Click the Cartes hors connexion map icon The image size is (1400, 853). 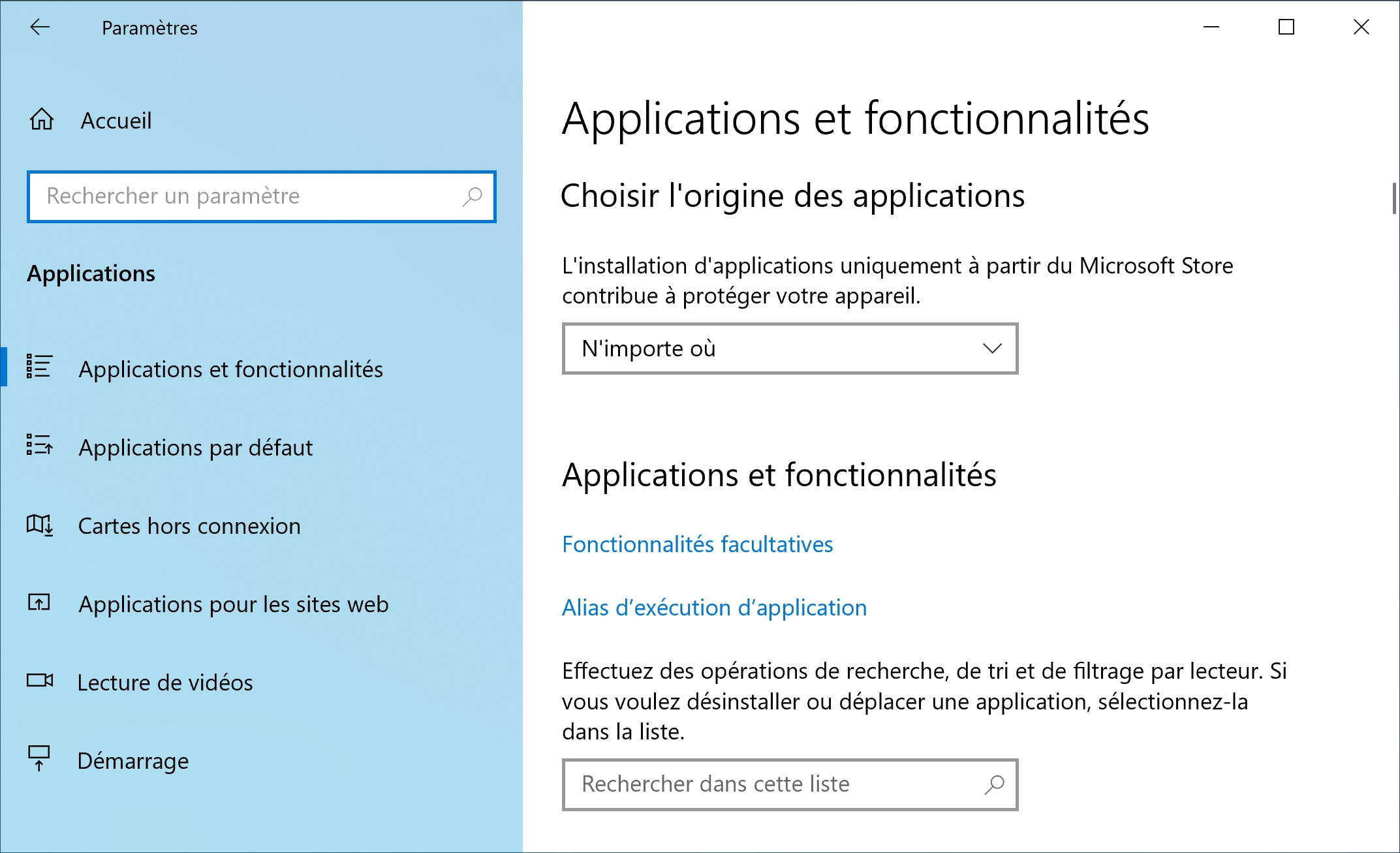click(39, 524)
